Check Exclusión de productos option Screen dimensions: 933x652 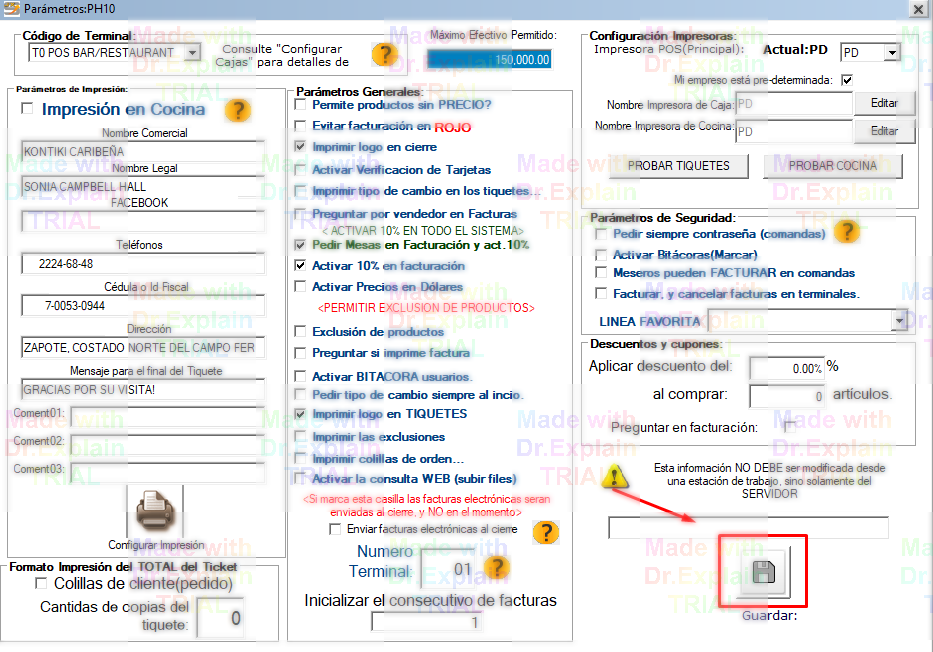point(301,332)
